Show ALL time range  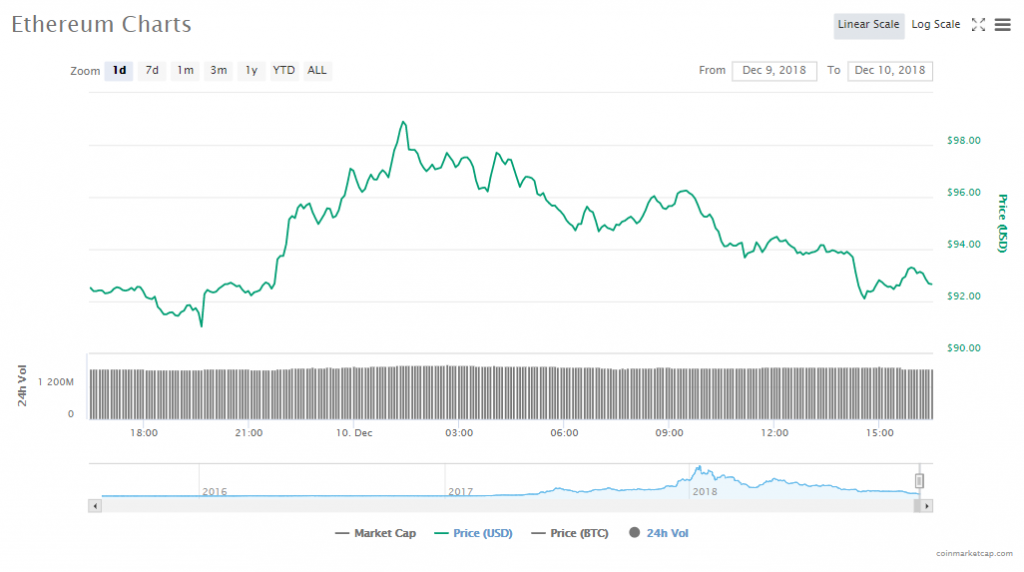[x=317, y=71]
